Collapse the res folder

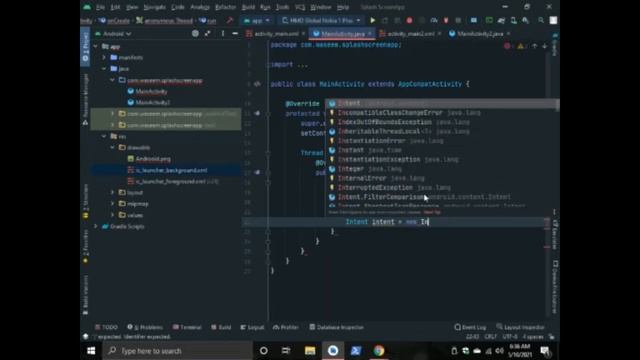(104, 136)
